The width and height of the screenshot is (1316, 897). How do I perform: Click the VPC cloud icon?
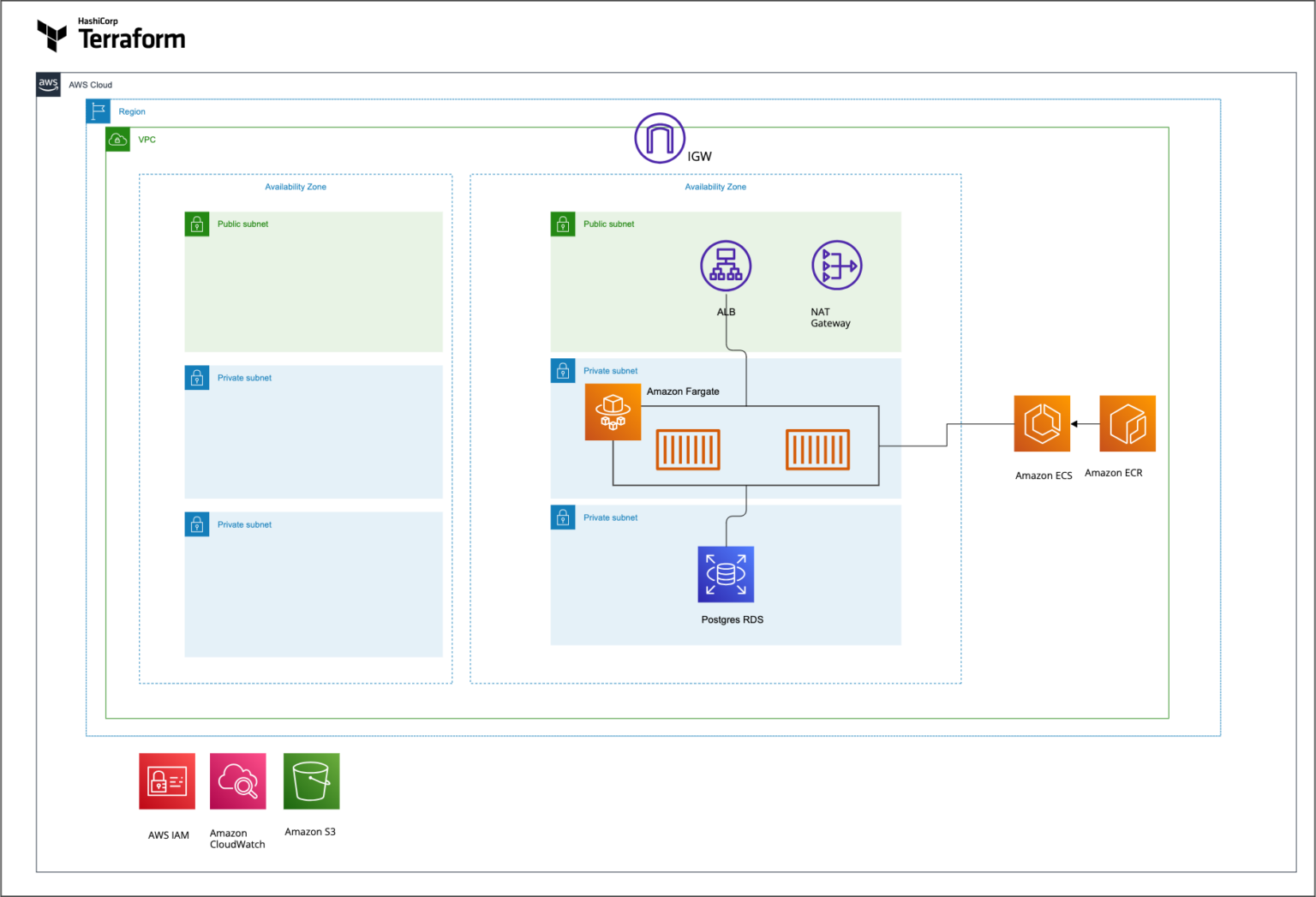pos(117,139)
